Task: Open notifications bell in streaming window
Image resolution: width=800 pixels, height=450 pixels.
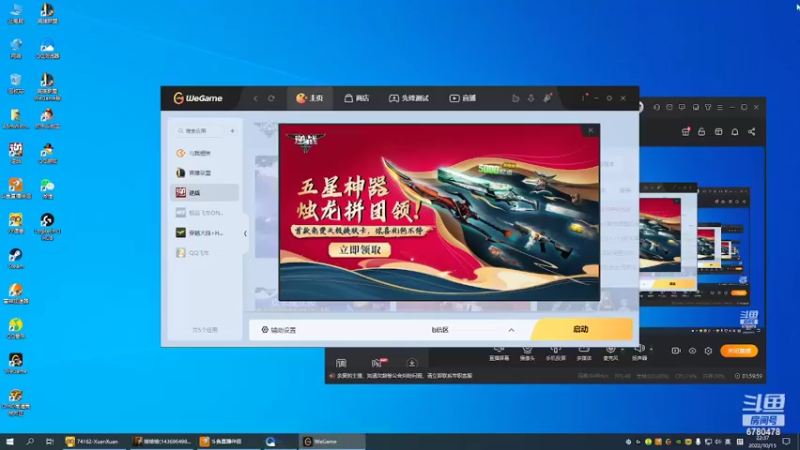Action: coord(735,132)
